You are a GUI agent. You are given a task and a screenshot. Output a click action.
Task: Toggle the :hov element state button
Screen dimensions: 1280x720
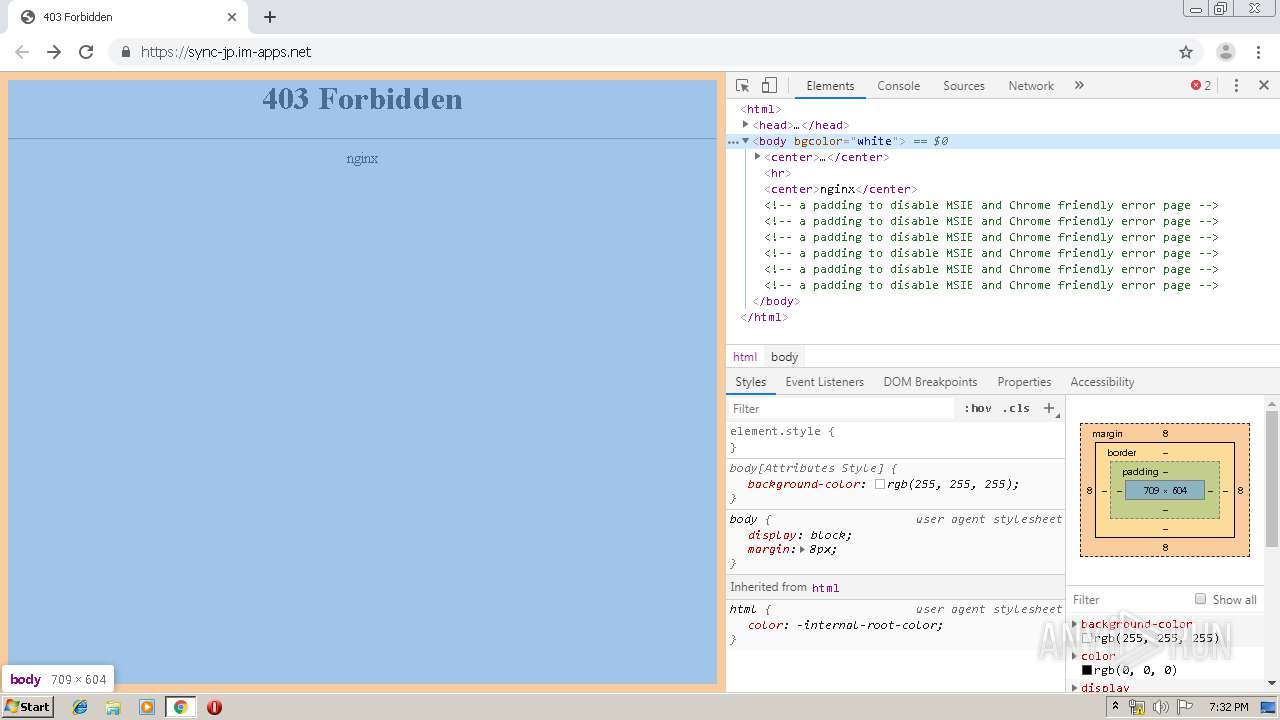pyautogui.click(x=977, y=409)
